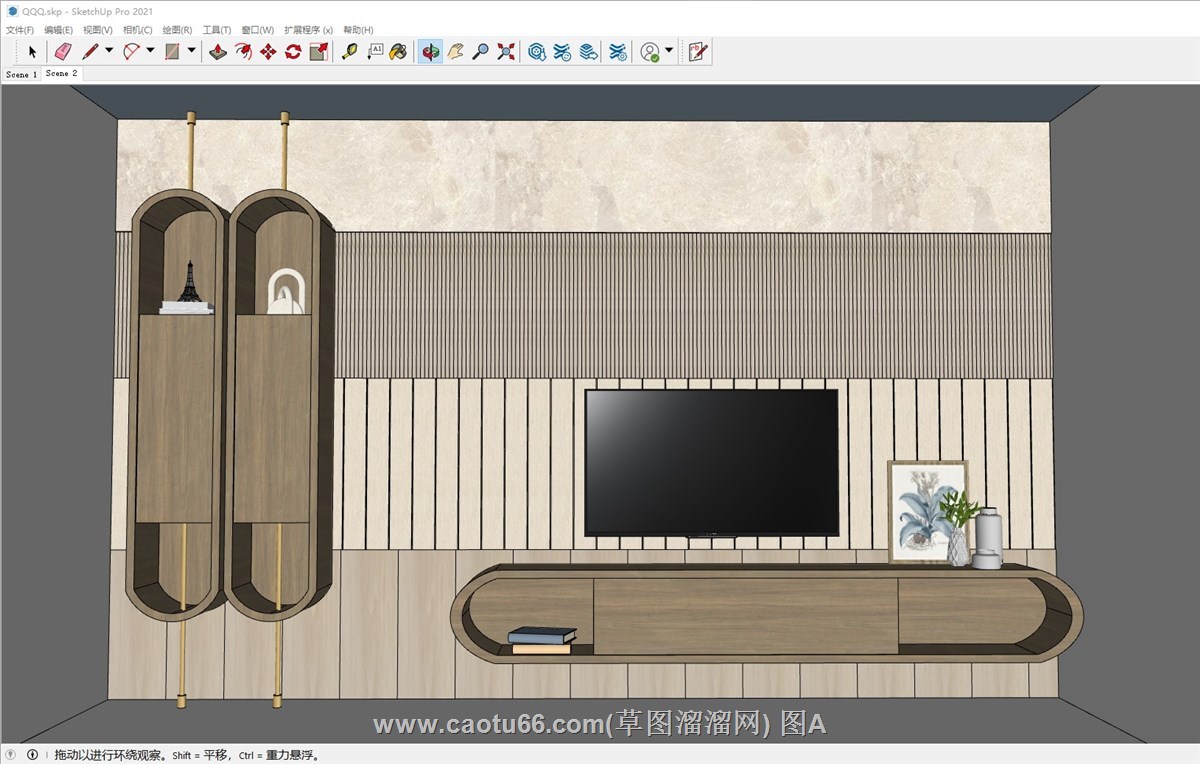Expand the Line tool dropdown arrow
The image size is (1200, 764).
pyautogui.click(x=109, y=51)
